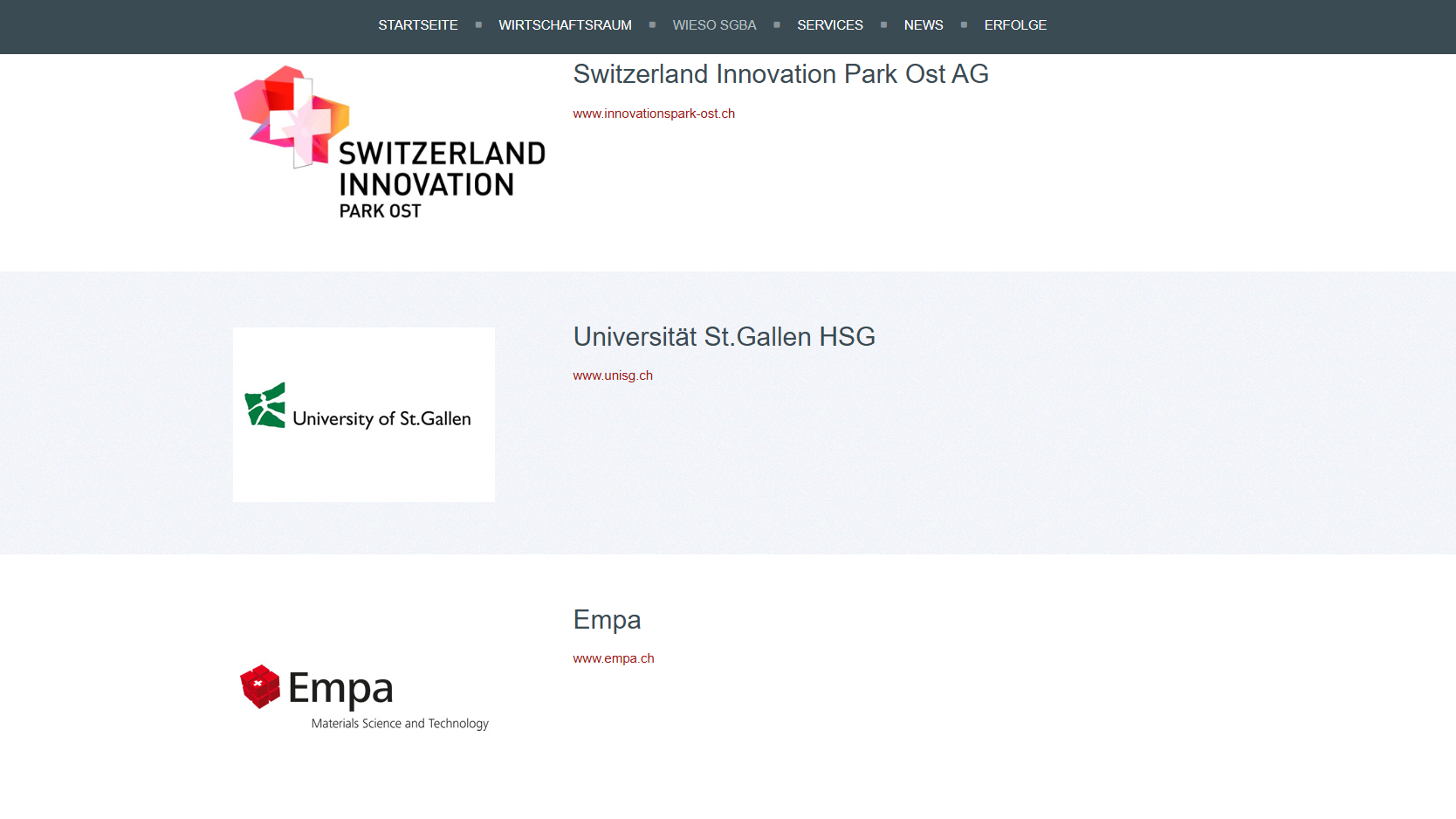This screenshot has height=819, width=1456.
Task: Click the Switzerland Innovation Park Ost AG heading
Action: tap(780, 74)
